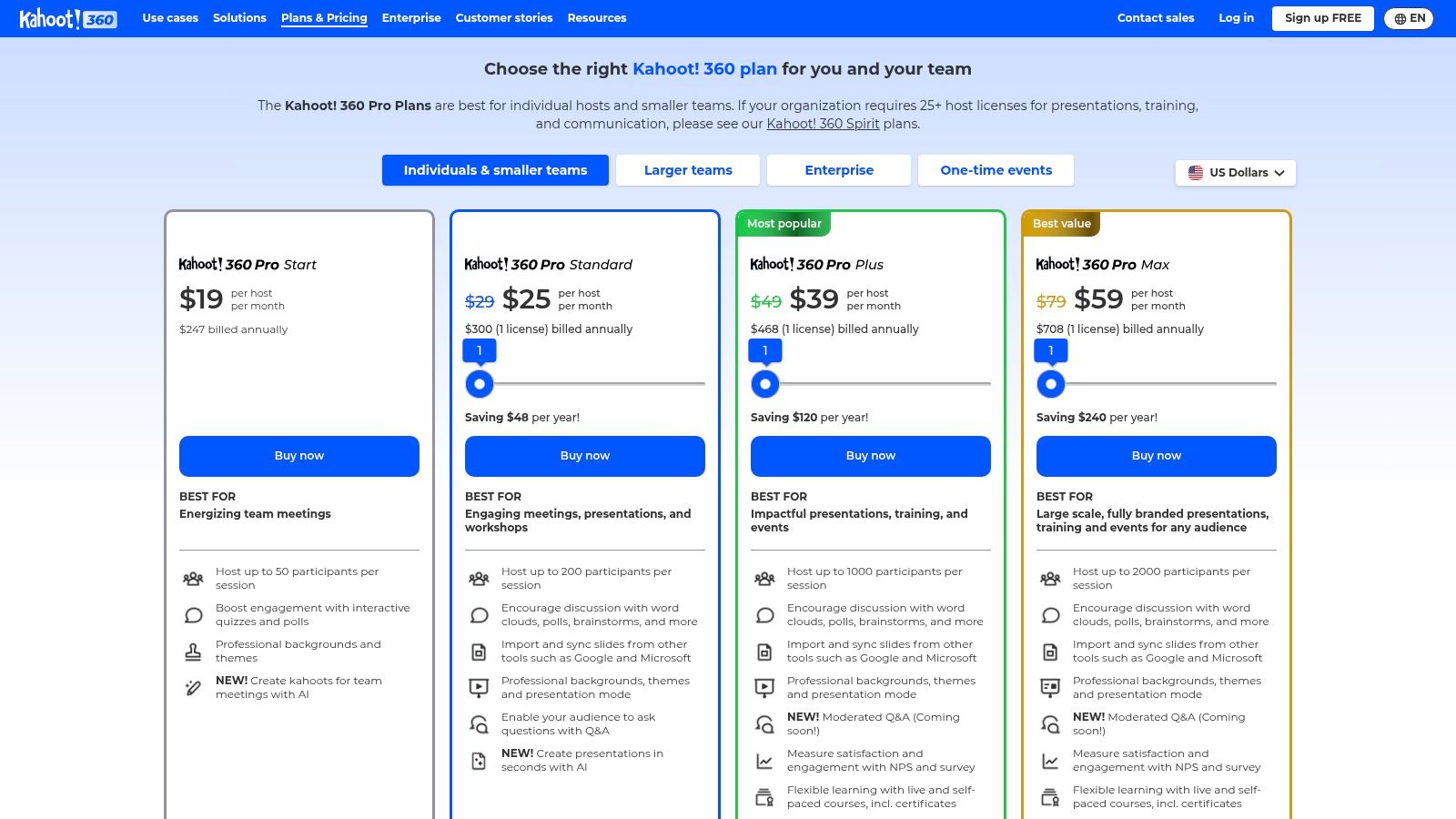Screen dimensions: 1456x819
Task: Go to Customer stories
Action: click(x=504, y=18)
